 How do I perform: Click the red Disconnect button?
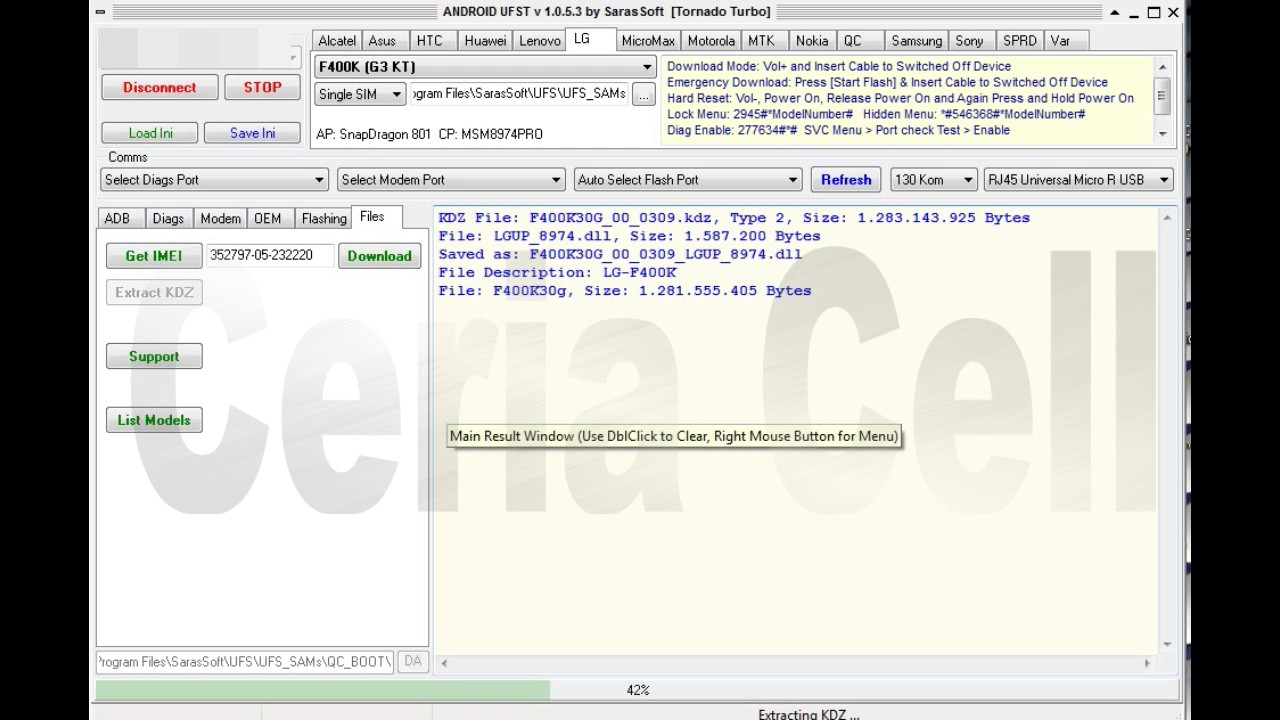pyautogui.click(x=160, y=87)
